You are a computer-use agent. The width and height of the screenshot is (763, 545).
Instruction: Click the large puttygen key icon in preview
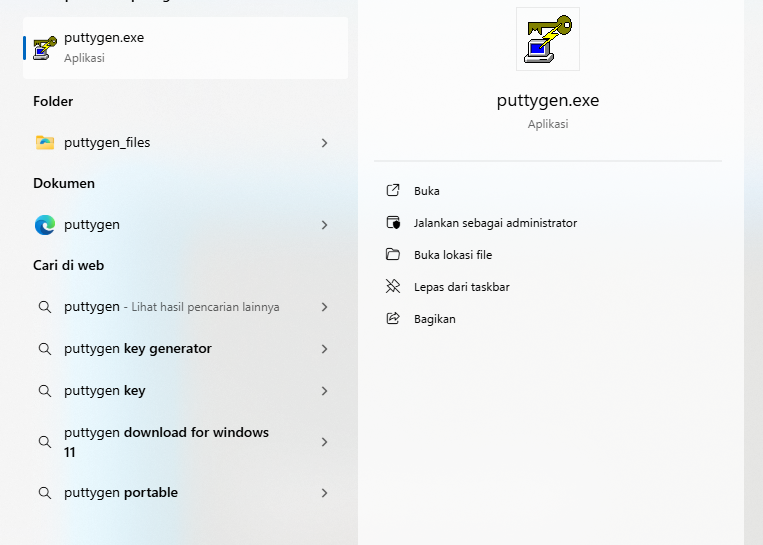[547, 39]
